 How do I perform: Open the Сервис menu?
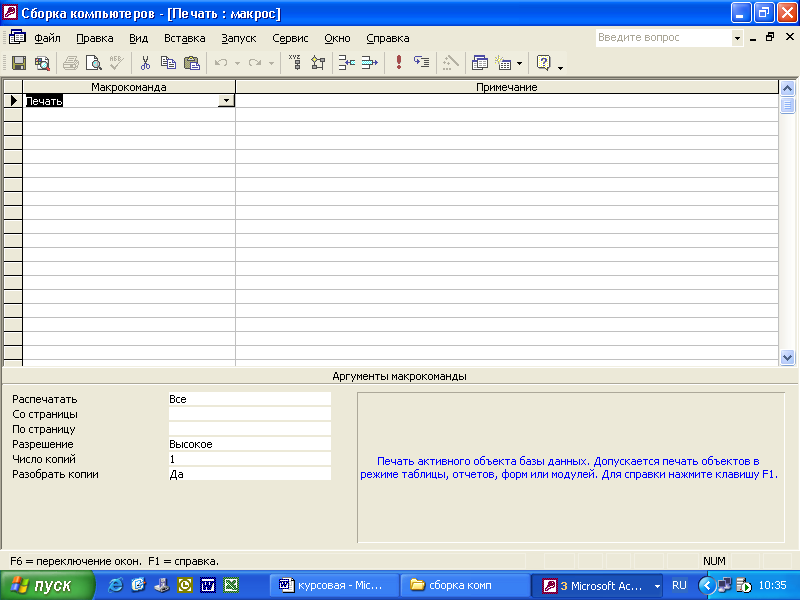click(x=290, y=38)
